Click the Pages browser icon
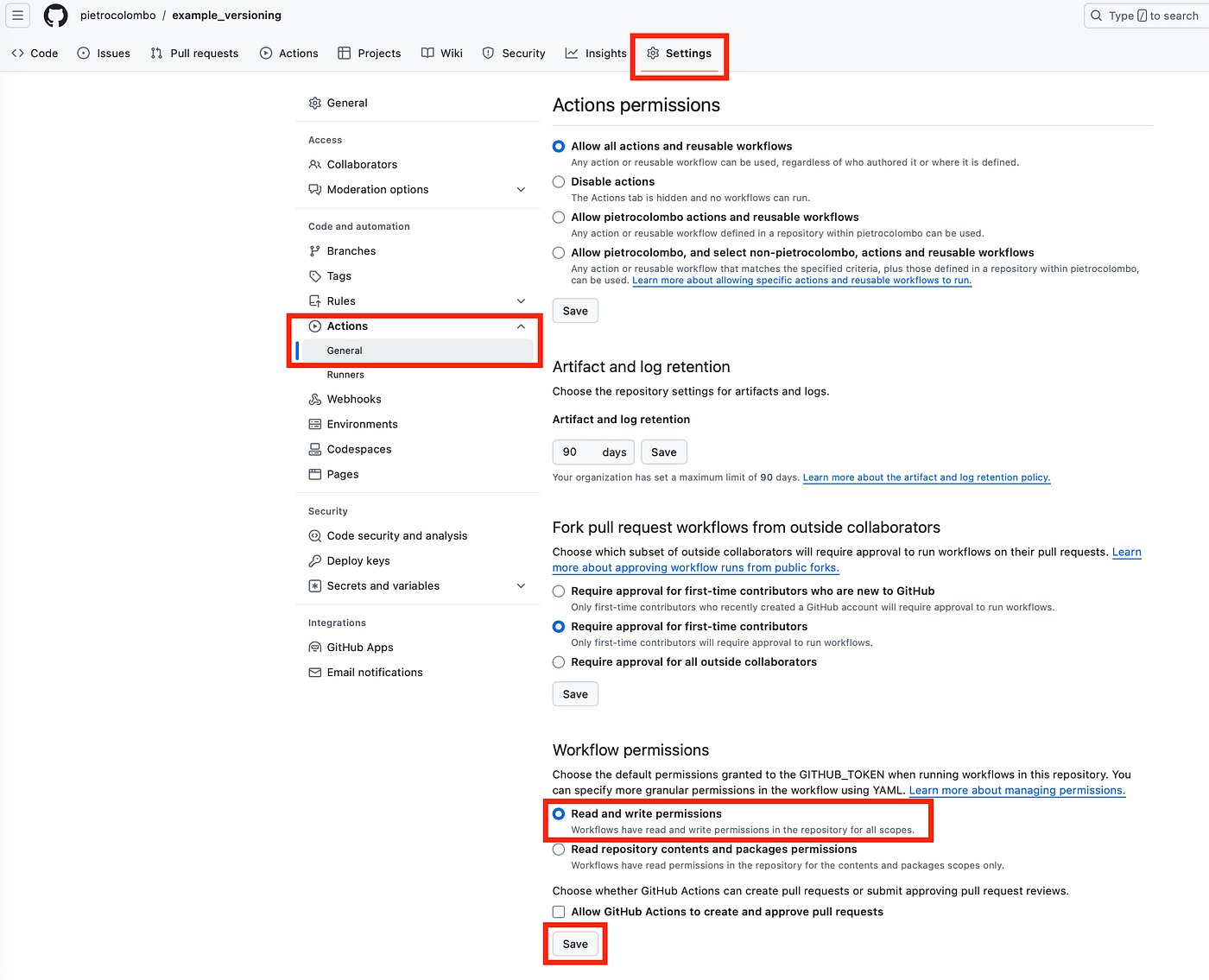 [x=315, y=474]
